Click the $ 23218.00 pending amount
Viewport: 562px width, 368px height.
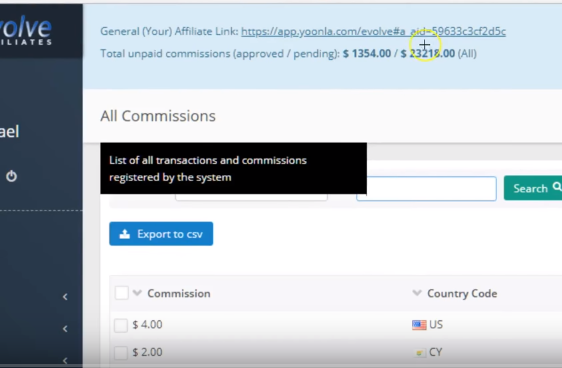tap(428, 53)
